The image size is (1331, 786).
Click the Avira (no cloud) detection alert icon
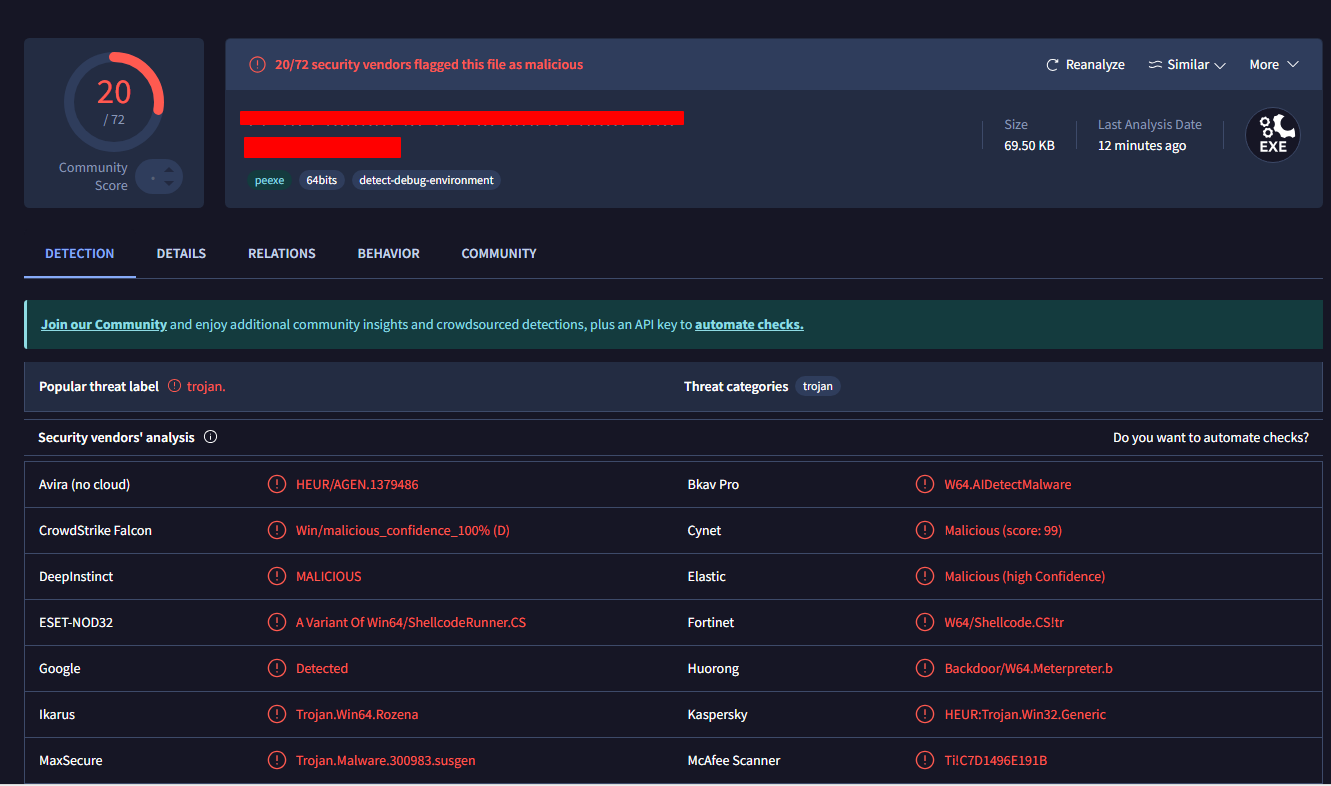coord(277,484)
